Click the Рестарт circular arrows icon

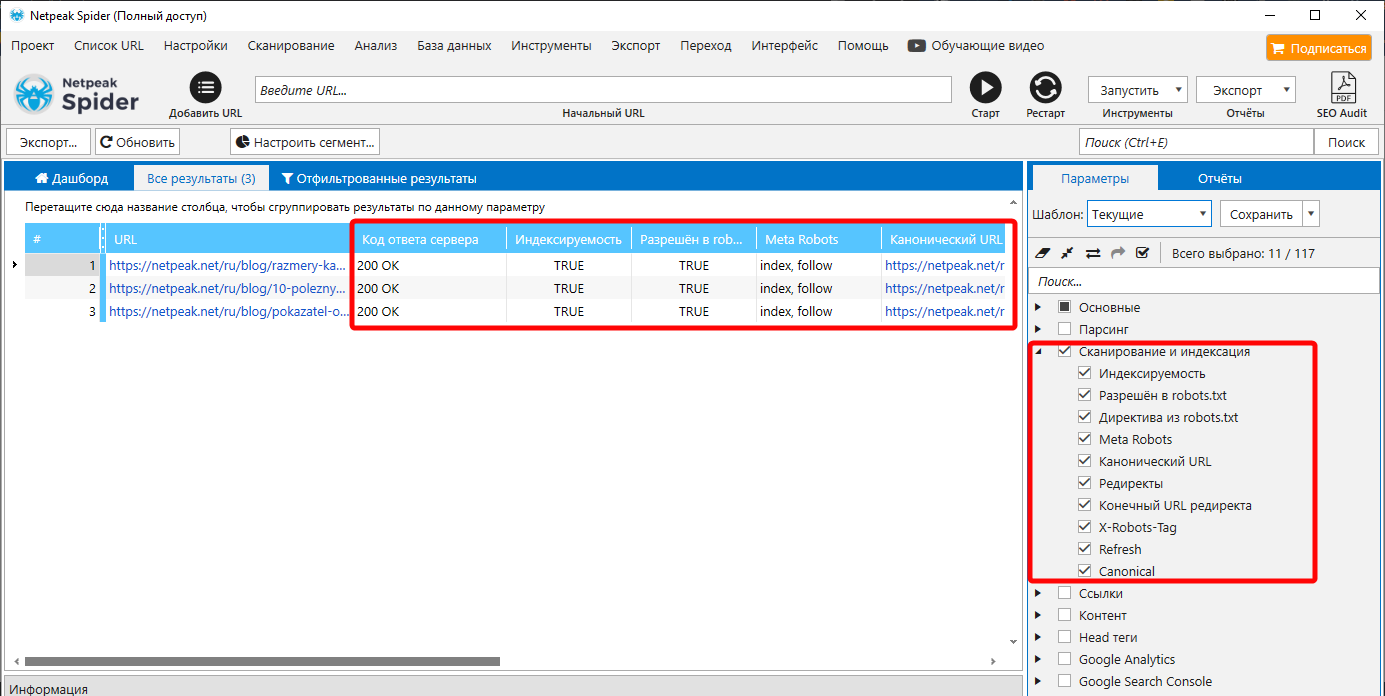point(1045,88)
